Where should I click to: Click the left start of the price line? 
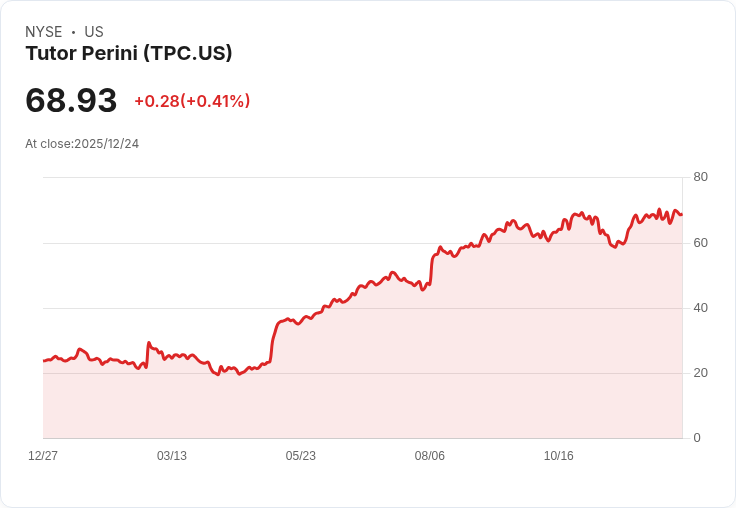(x=44, y=360)
